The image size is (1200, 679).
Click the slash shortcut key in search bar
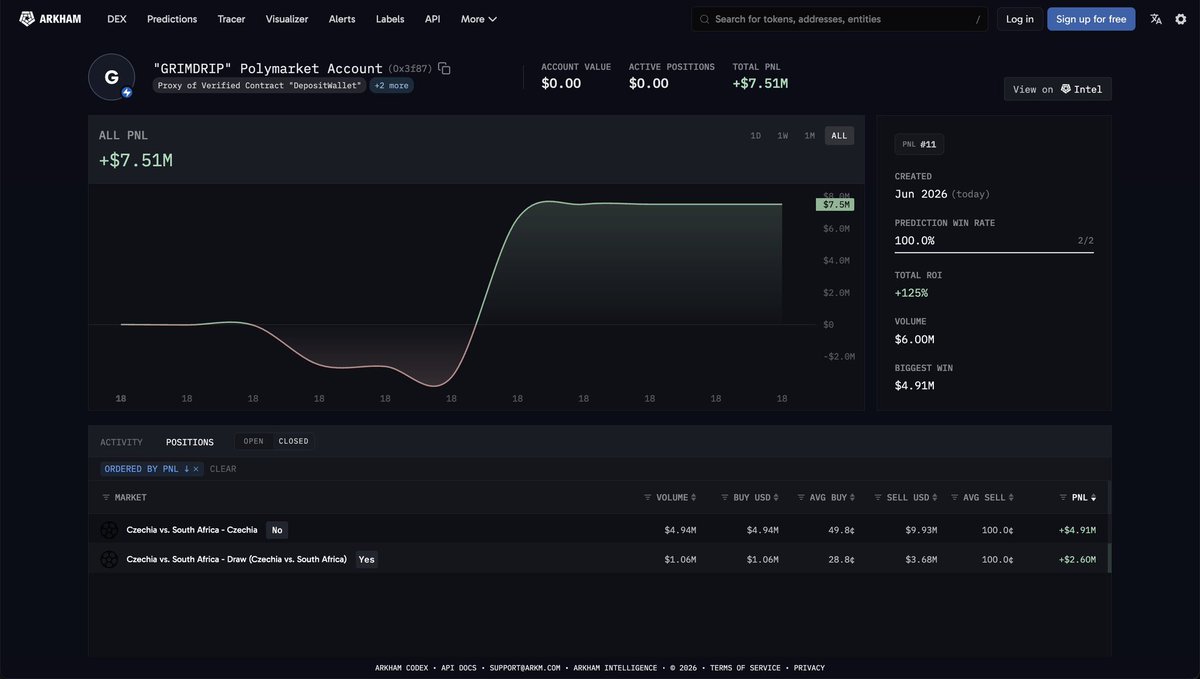tap(978, 19)
